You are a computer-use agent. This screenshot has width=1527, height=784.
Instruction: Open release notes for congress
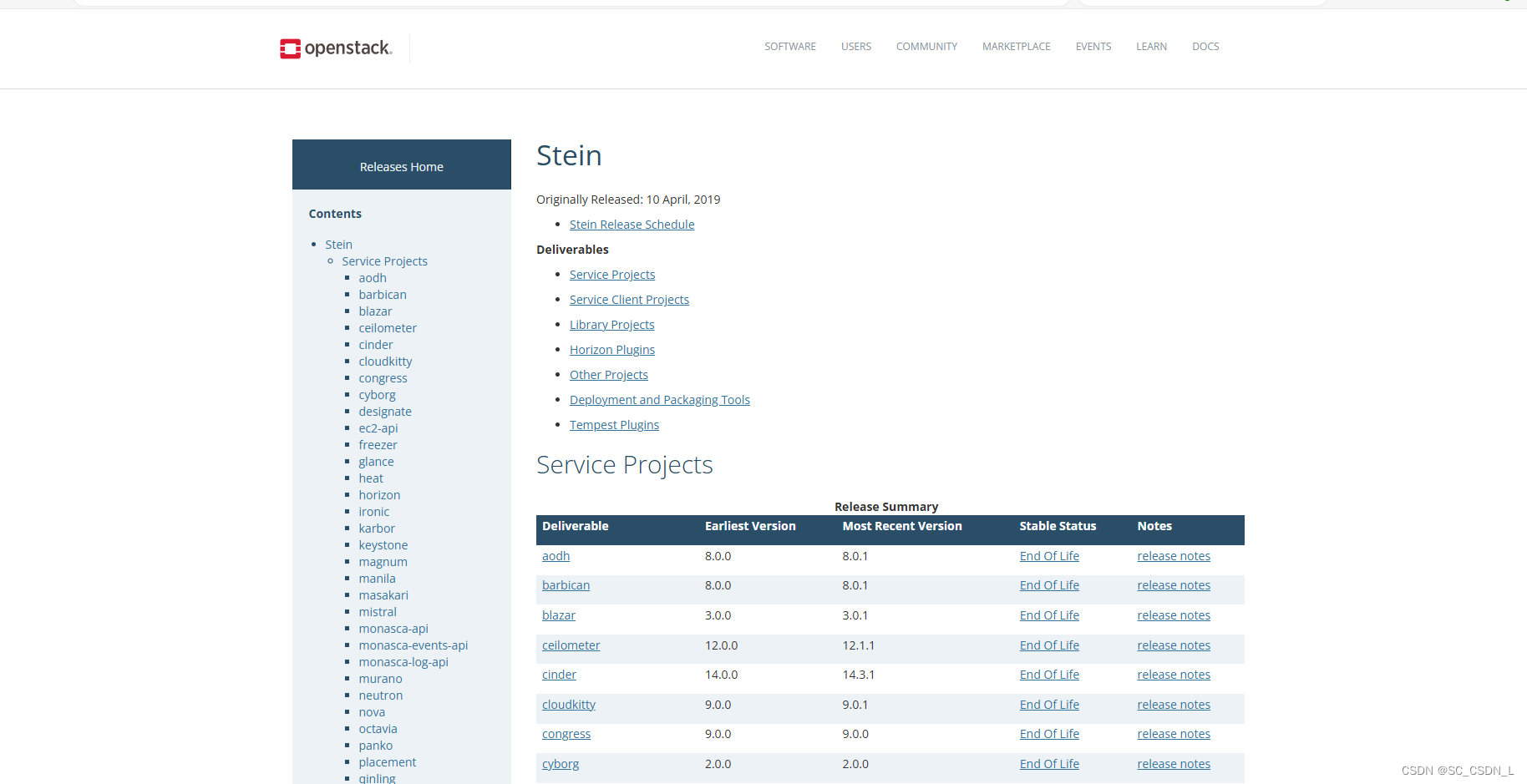point(1174,734)
